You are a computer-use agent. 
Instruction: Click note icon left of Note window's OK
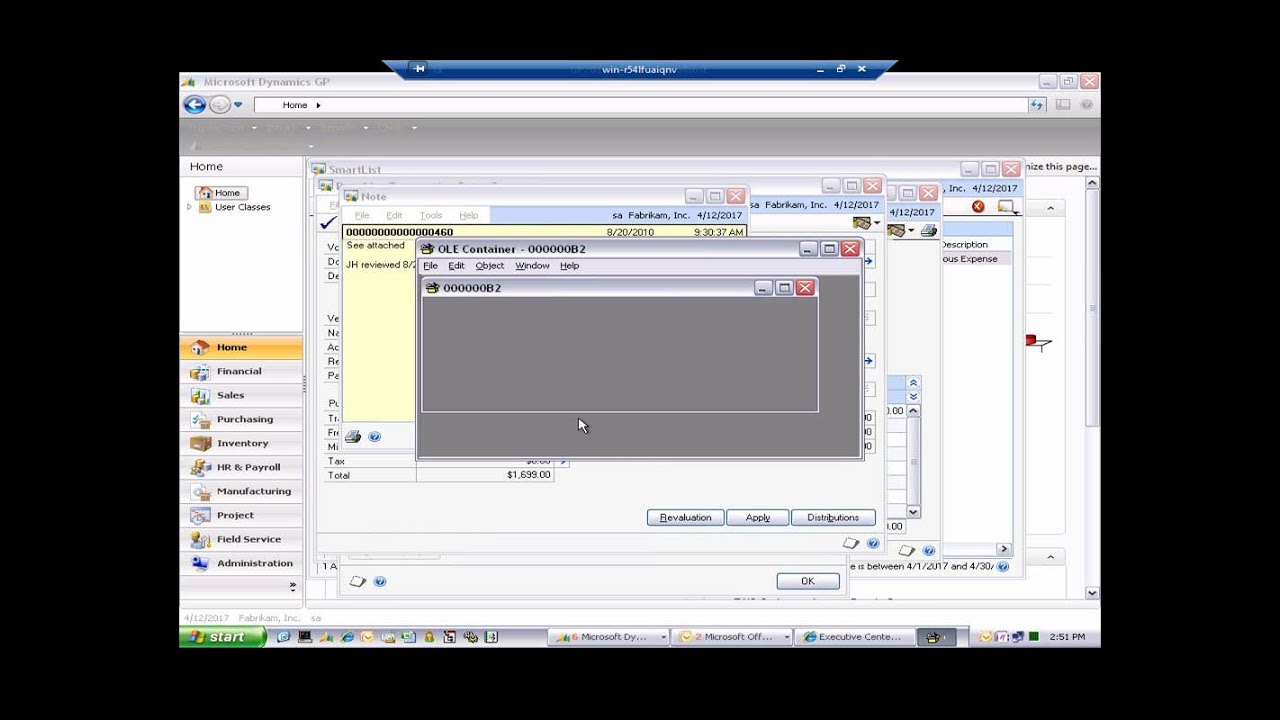click(357, 581)
